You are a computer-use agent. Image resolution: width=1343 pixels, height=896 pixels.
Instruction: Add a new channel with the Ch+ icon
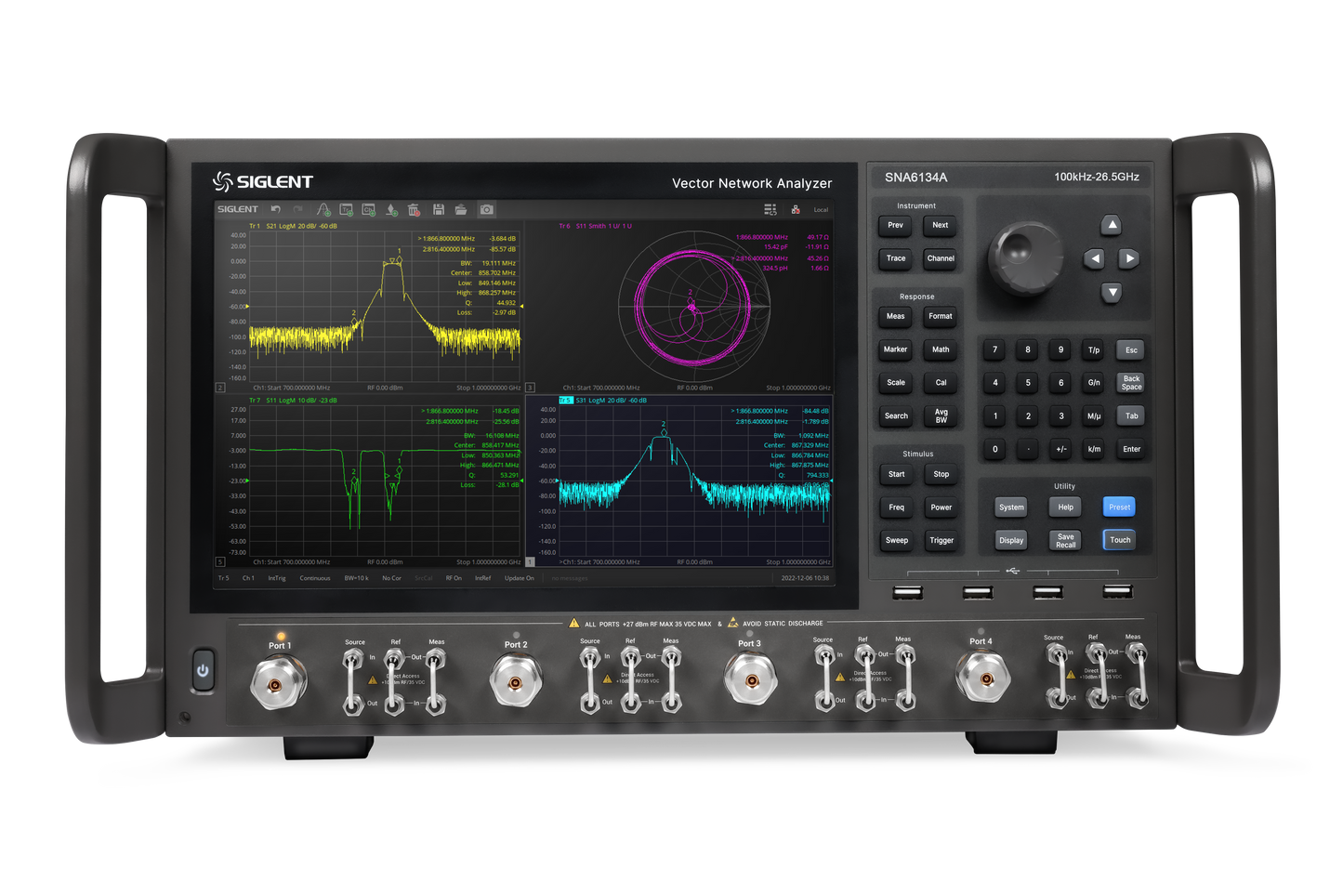(368, 210)
